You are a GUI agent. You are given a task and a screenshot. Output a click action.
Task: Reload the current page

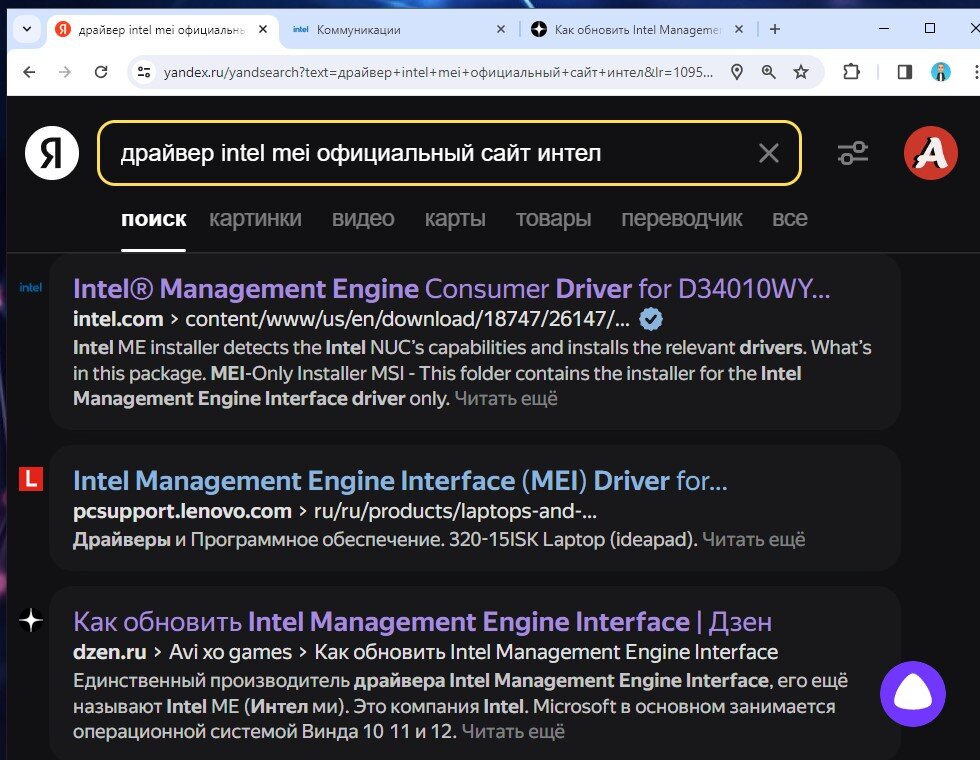(101, 72)
